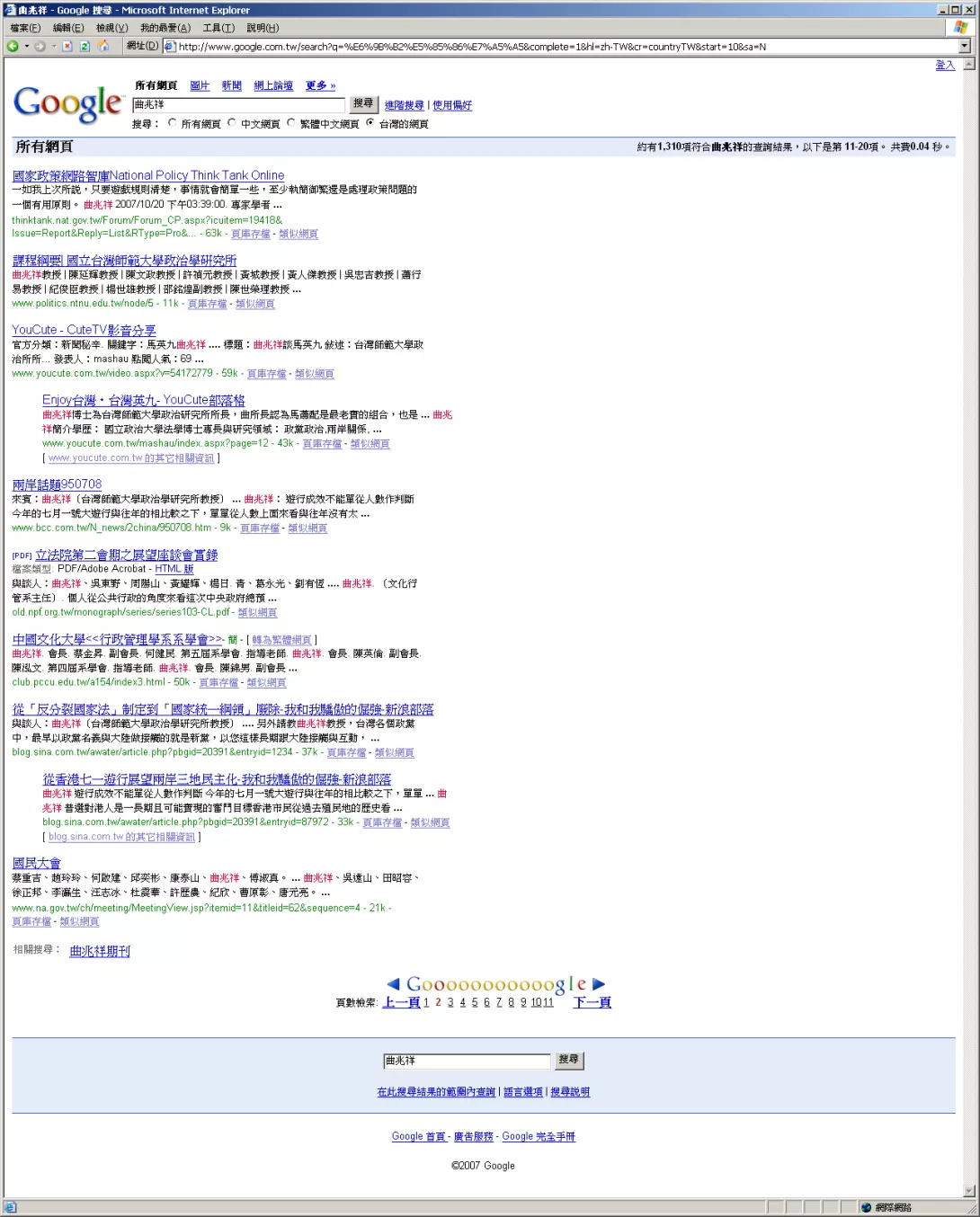Click the vertical scrollbar up arrow
980x1217 pixels.
click(969, 65)
